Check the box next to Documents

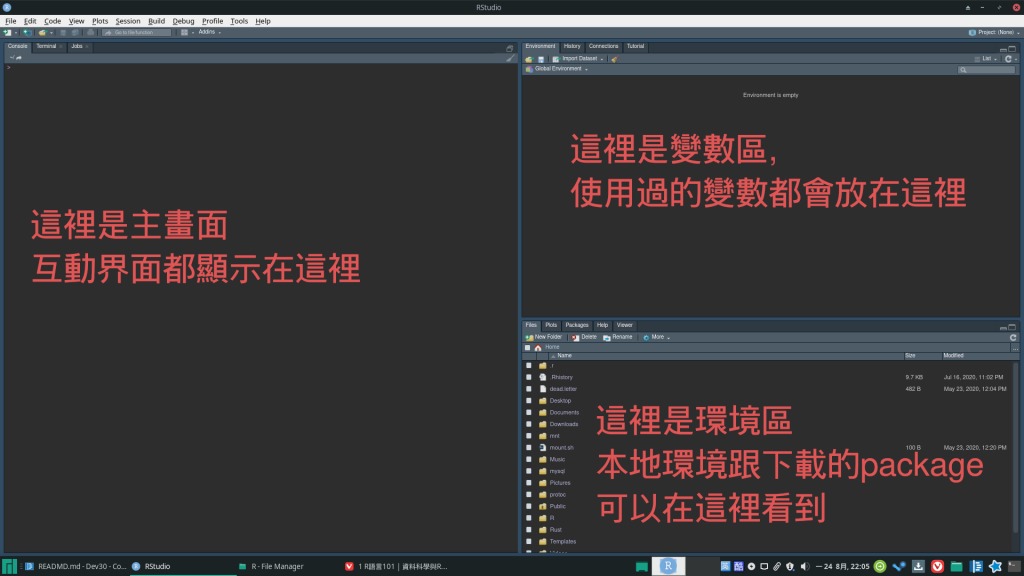(x=529, y=413)
